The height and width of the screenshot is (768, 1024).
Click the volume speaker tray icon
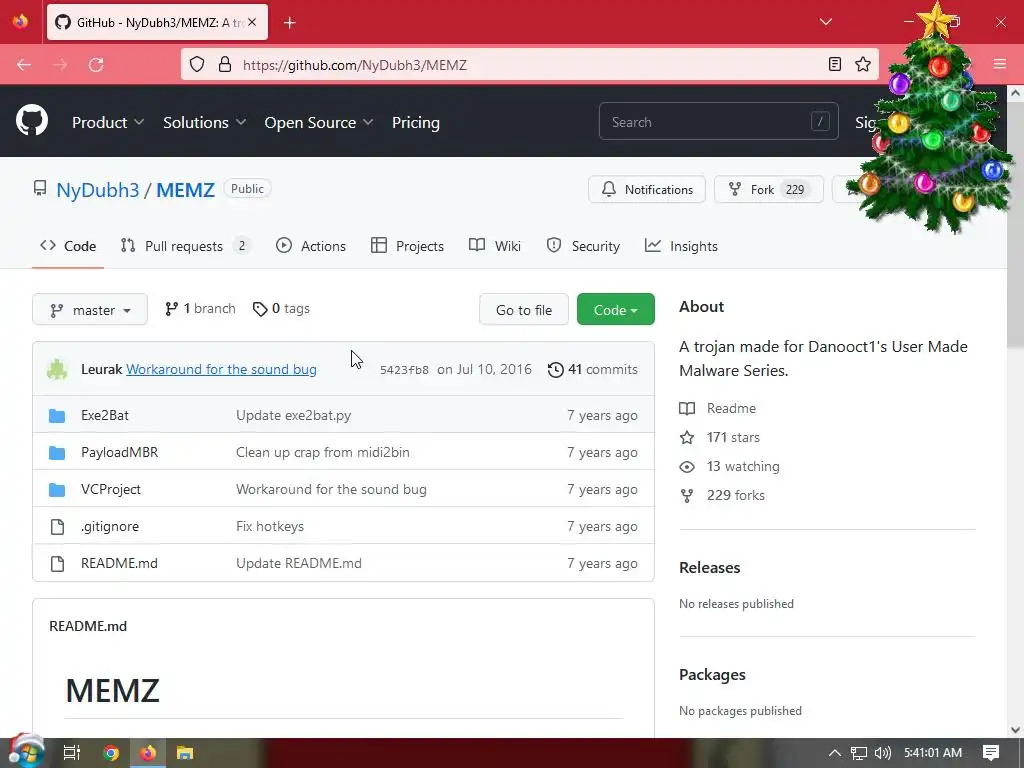click(882, 753)
